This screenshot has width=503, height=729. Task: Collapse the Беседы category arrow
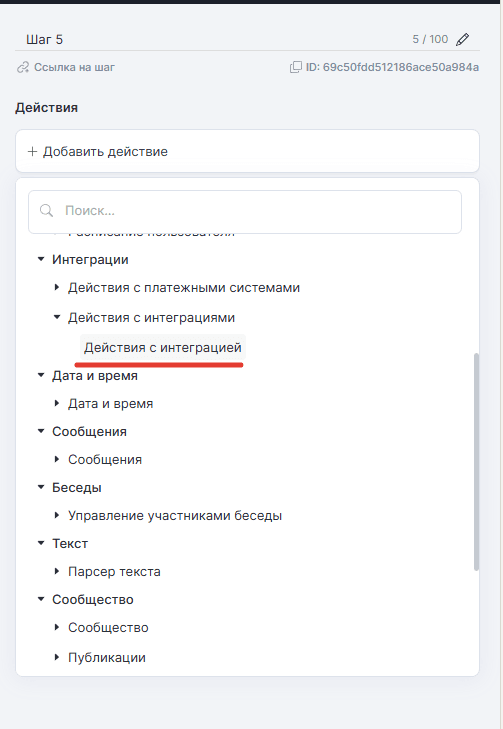point(41,487)
